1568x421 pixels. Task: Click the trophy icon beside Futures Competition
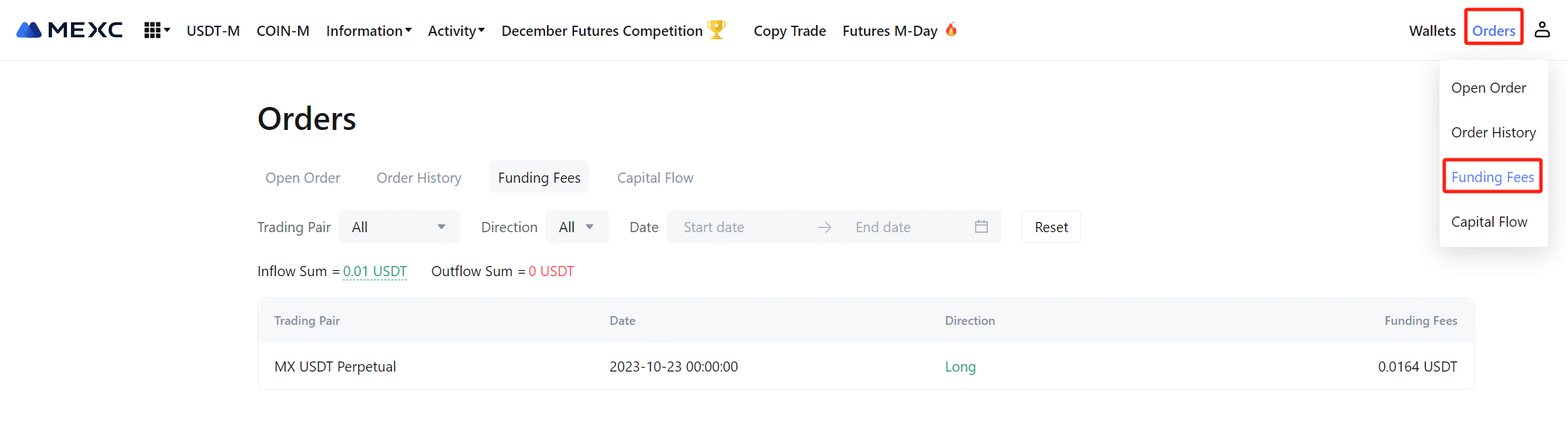tap(716, 30)
